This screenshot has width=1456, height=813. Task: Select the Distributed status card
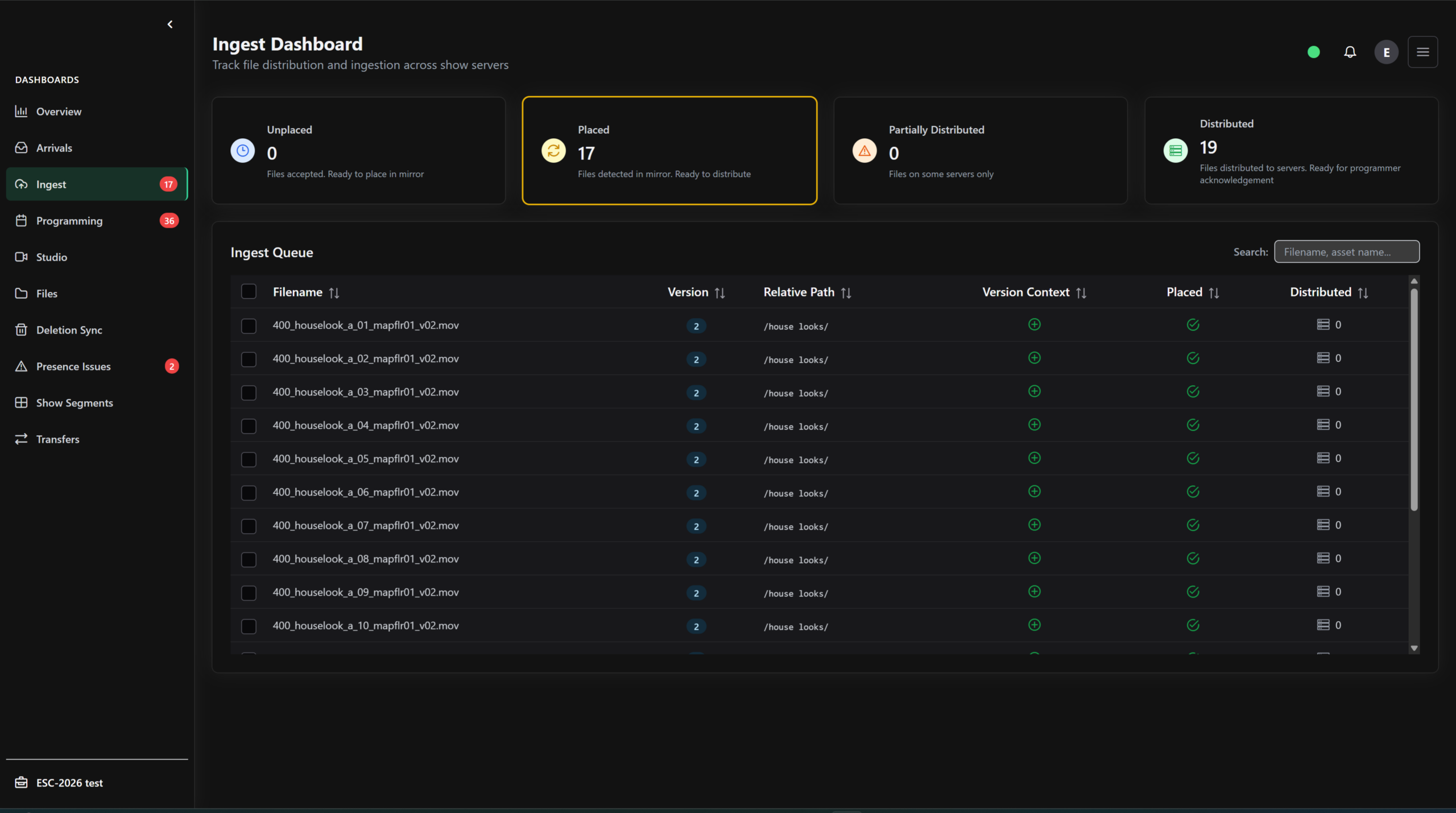point(1292,151)
